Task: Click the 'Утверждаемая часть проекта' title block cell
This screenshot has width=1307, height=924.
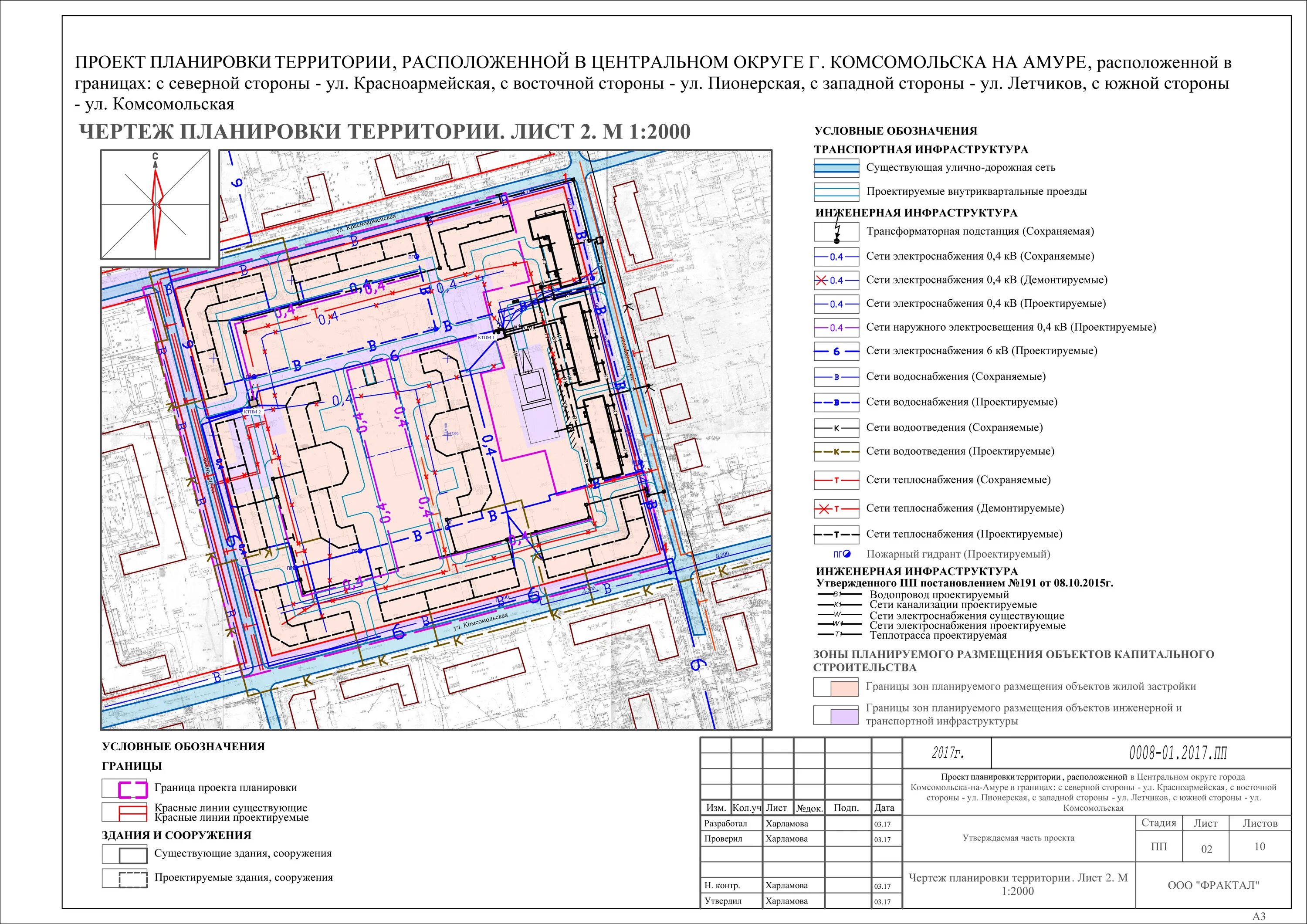Action: point(1019,838)
